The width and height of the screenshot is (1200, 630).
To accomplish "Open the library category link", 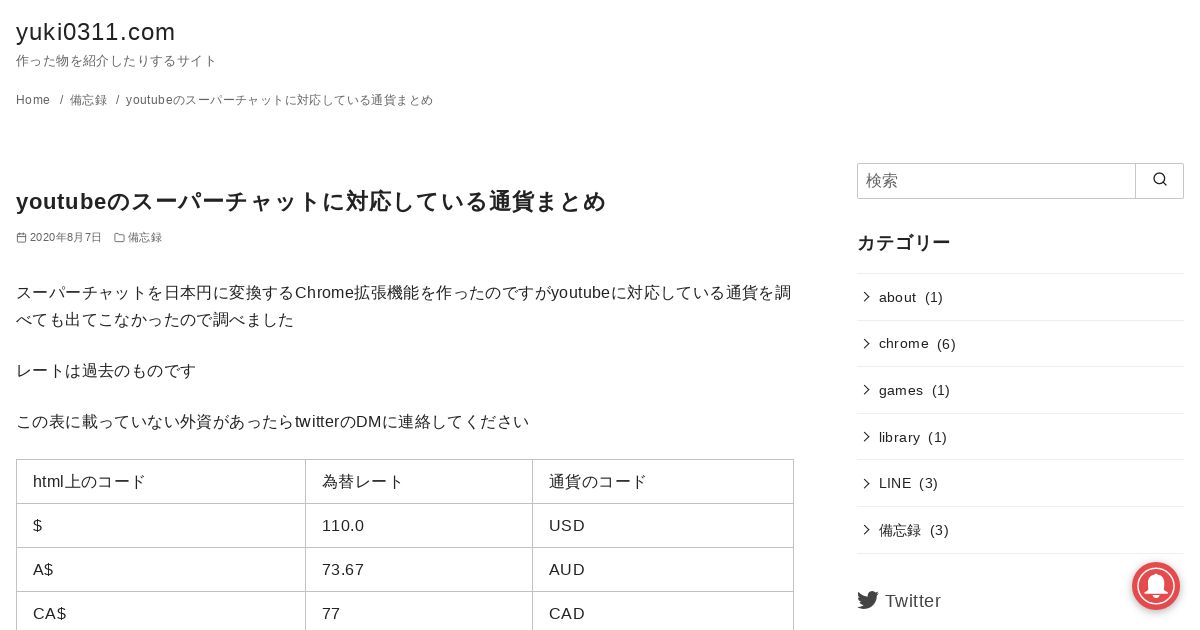I will pyautogui.click(x=899, y=437).
